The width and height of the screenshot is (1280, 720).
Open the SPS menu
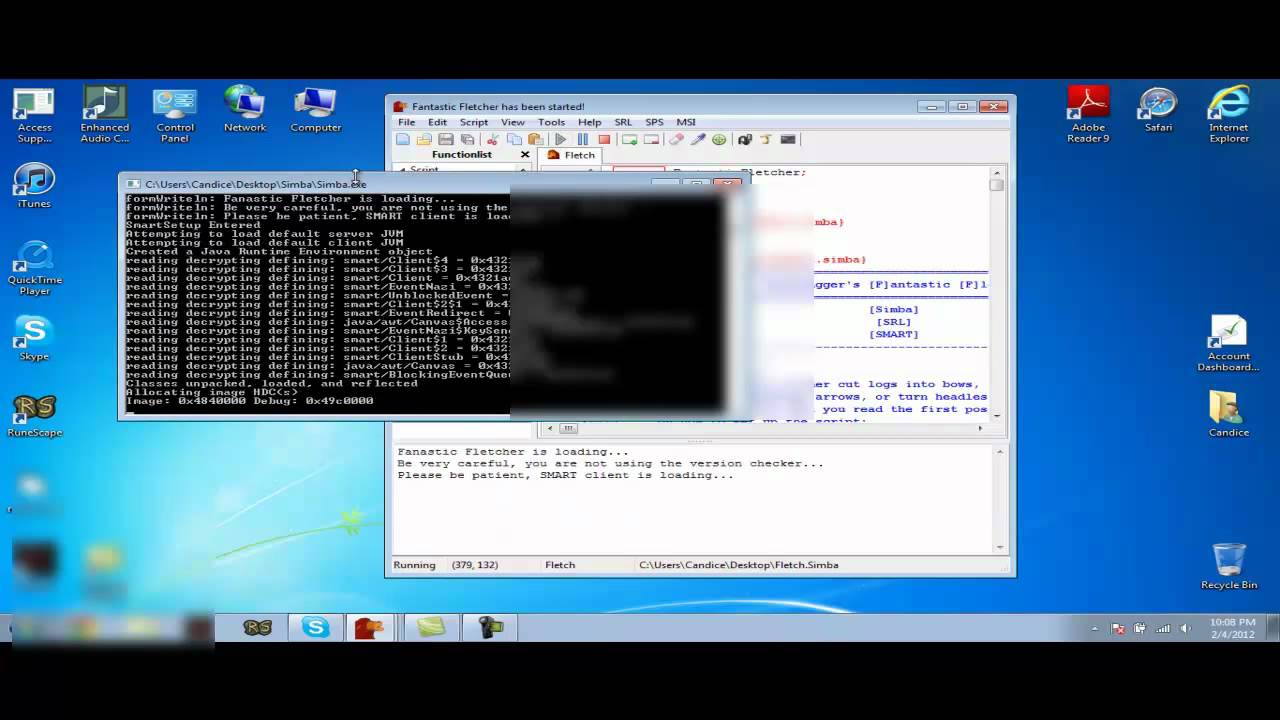pyautogui.click(x=654, y=122)
